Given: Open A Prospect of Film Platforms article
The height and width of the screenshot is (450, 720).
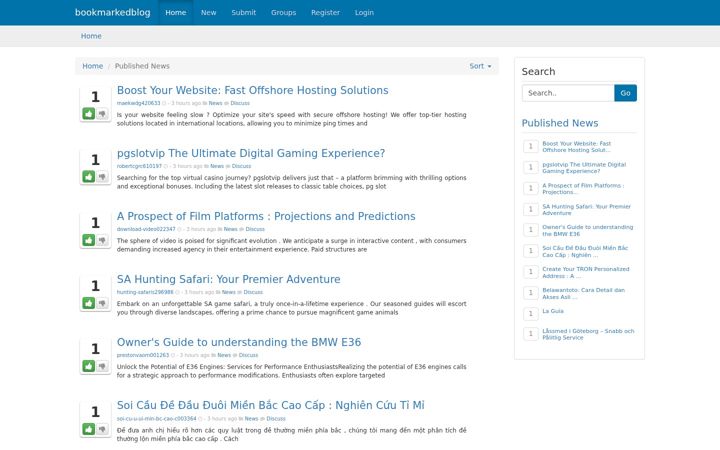Looking at the screenshot, I should pos(266,216).
